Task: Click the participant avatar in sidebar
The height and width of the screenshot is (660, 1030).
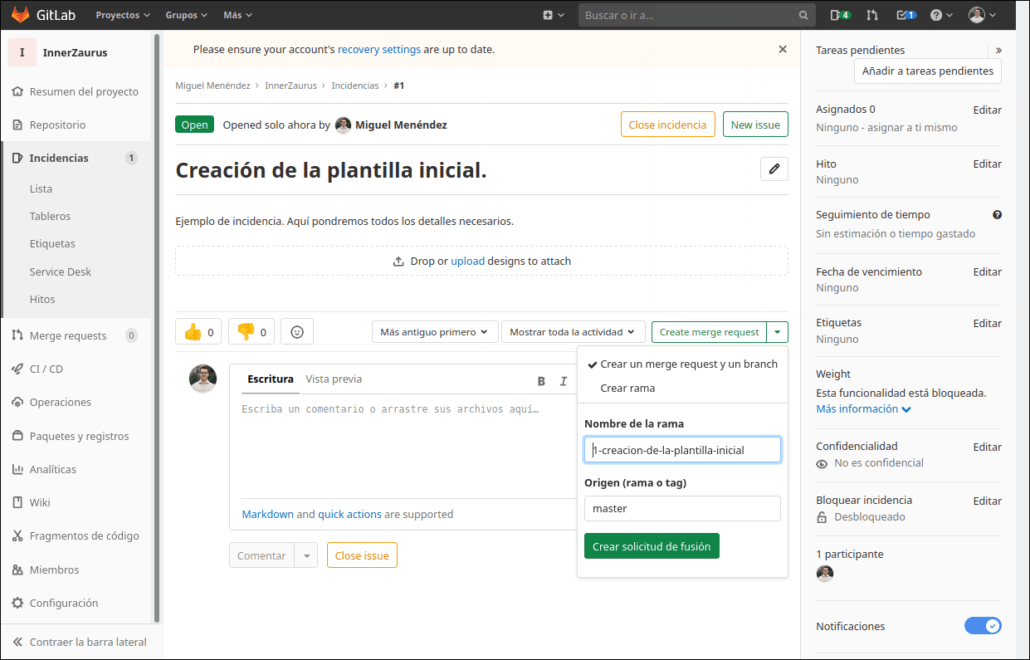Action: 825,573
